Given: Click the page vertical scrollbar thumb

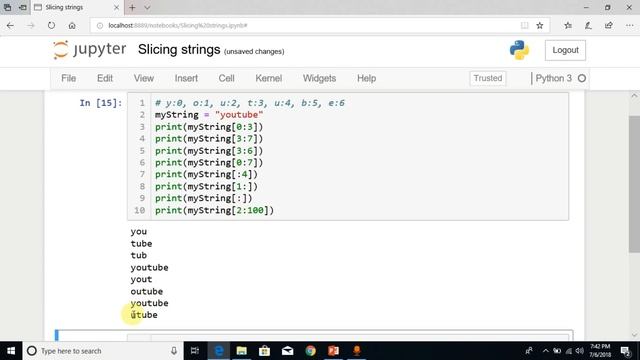Looking at the screenshot, I should click(x=634, y=185).
